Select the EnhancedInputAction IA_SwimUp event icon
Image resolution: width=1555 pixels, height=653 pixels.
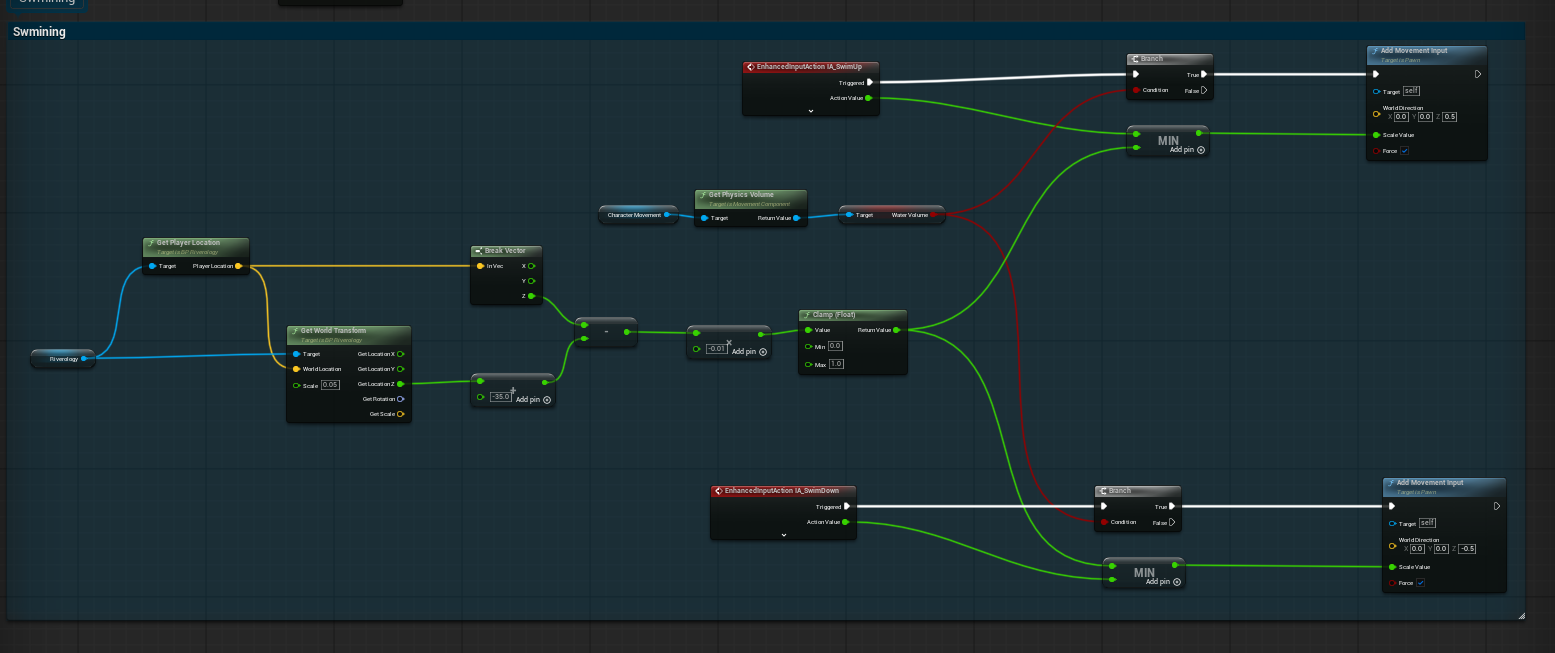750,67
